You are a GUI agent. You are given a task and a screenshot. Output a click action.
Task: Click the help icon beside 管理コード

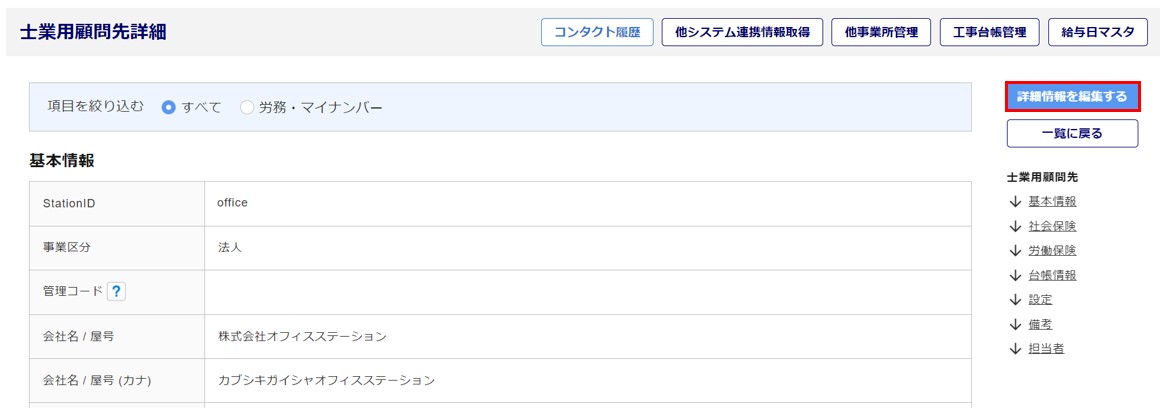(116, 292)
